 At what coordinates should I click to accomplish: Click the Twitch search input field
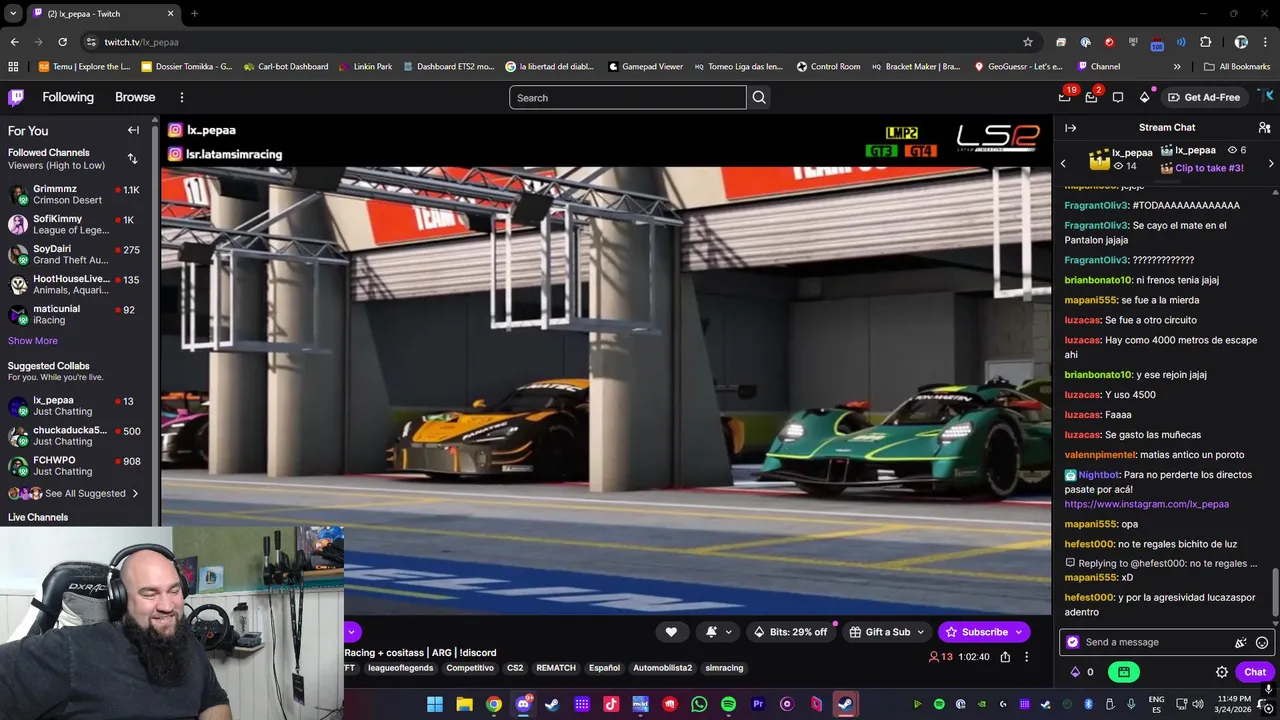click(628, 97)
